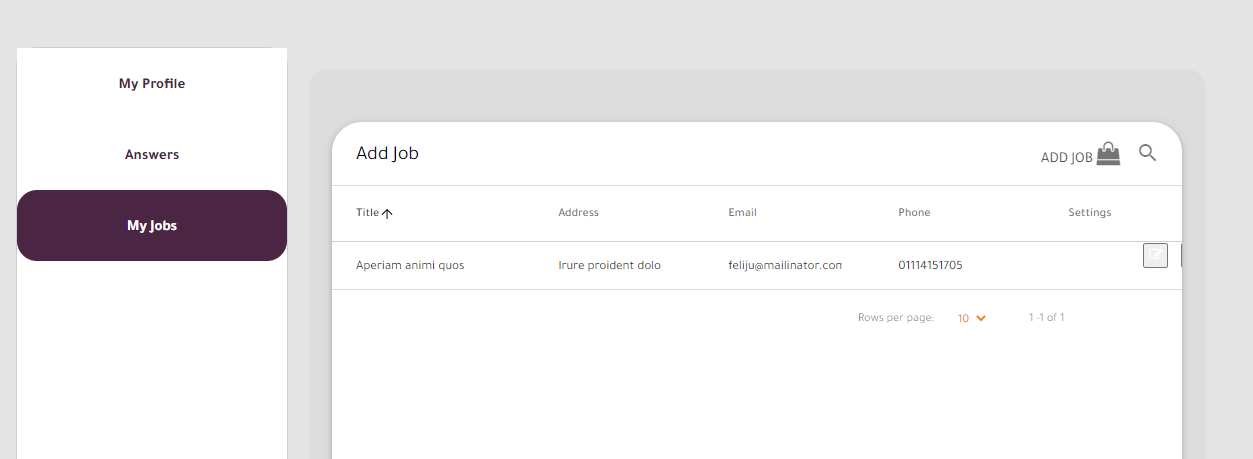
Task: Open the My Profile menu item
Action: (152, 84)
